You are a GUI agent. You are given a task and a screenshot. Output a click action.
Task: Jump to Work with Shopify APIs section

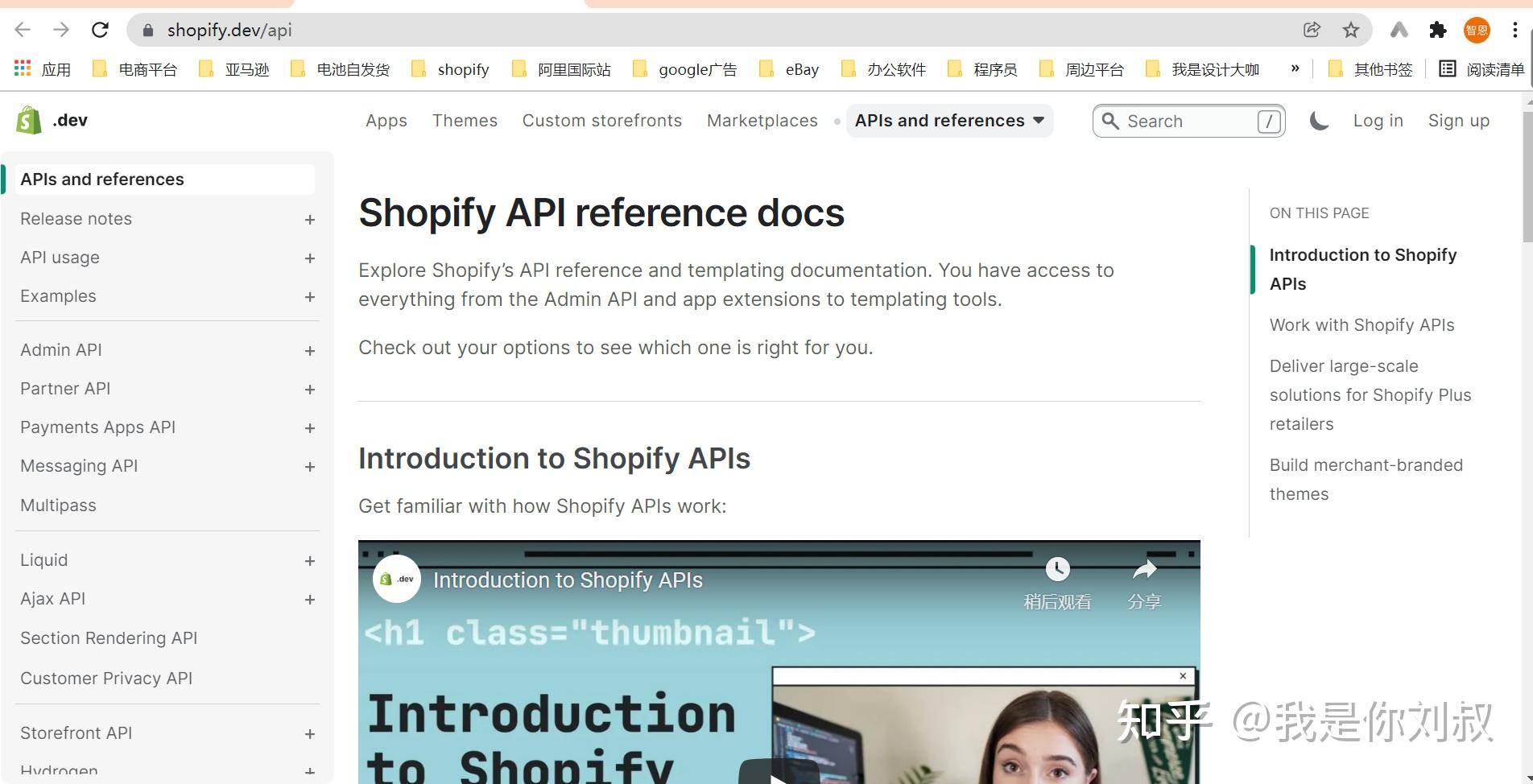(x=1362, y=325)
